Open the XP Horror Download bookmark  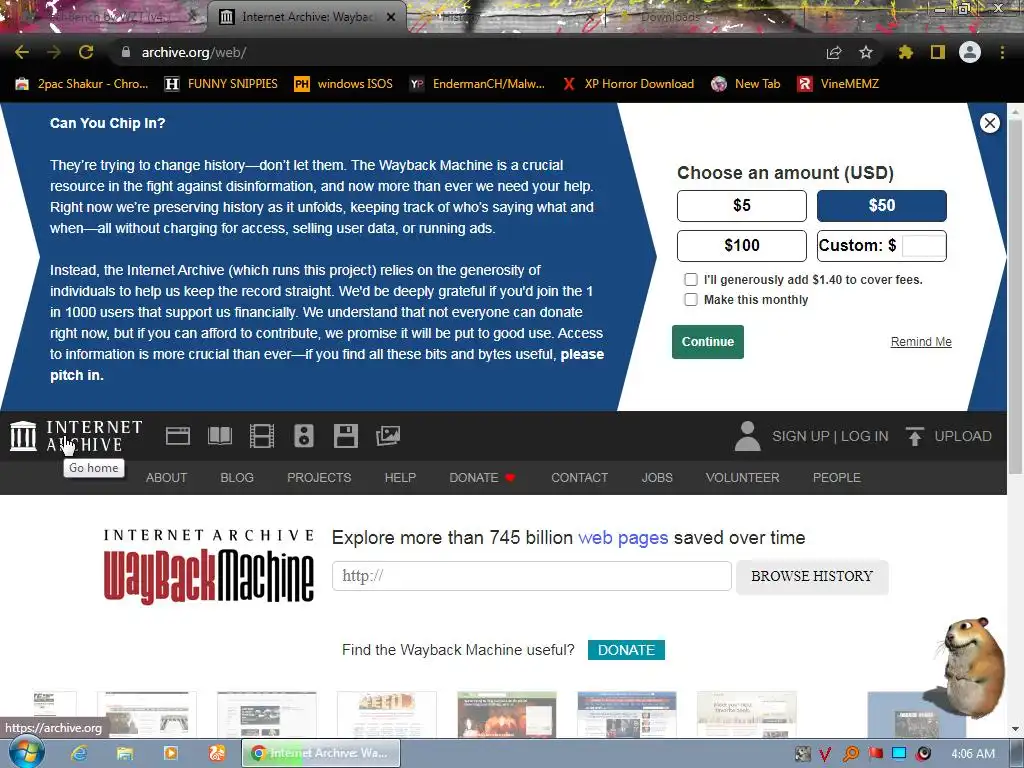628,84
